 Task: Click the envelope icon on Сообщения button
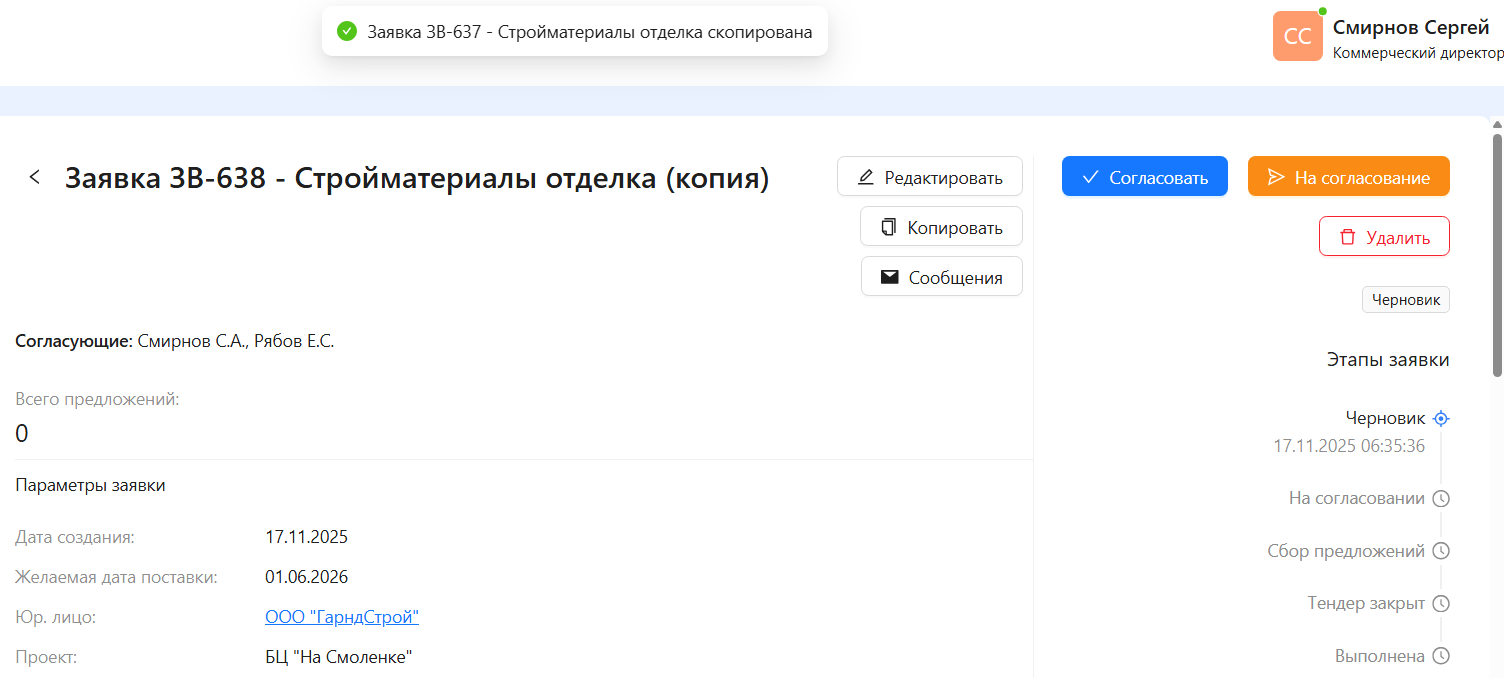point(889,276)
